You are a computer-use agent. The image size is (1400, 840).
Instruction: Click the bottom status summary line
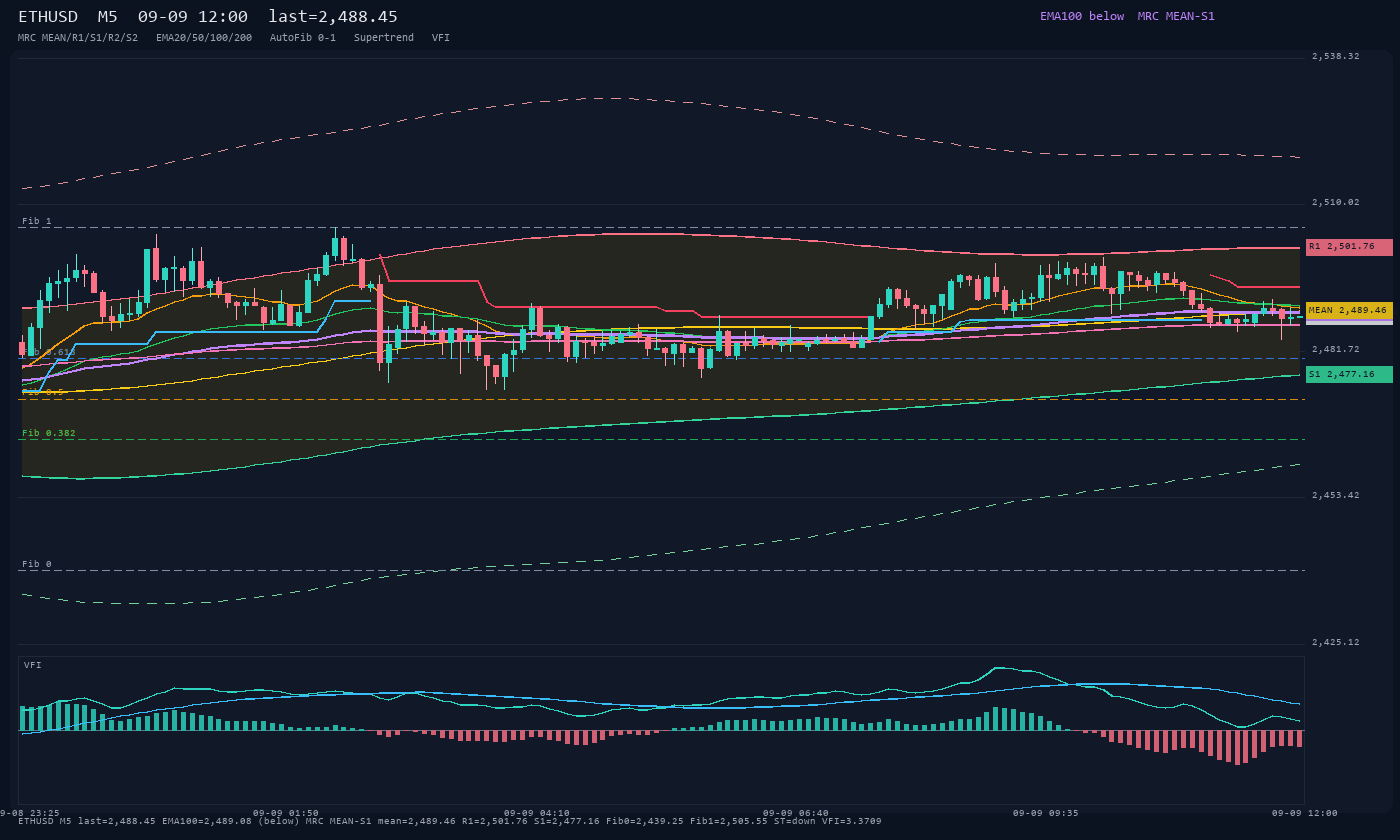point(450,821)
